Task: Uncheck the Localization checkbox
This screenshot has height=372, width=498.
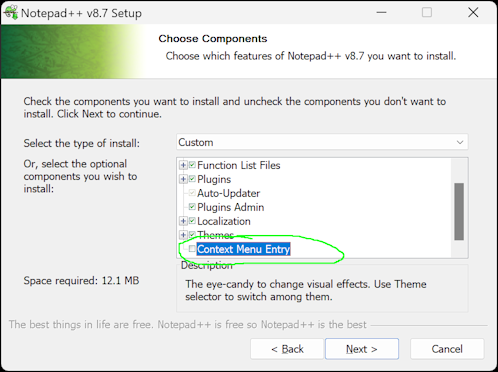Action: pos(192,220)
